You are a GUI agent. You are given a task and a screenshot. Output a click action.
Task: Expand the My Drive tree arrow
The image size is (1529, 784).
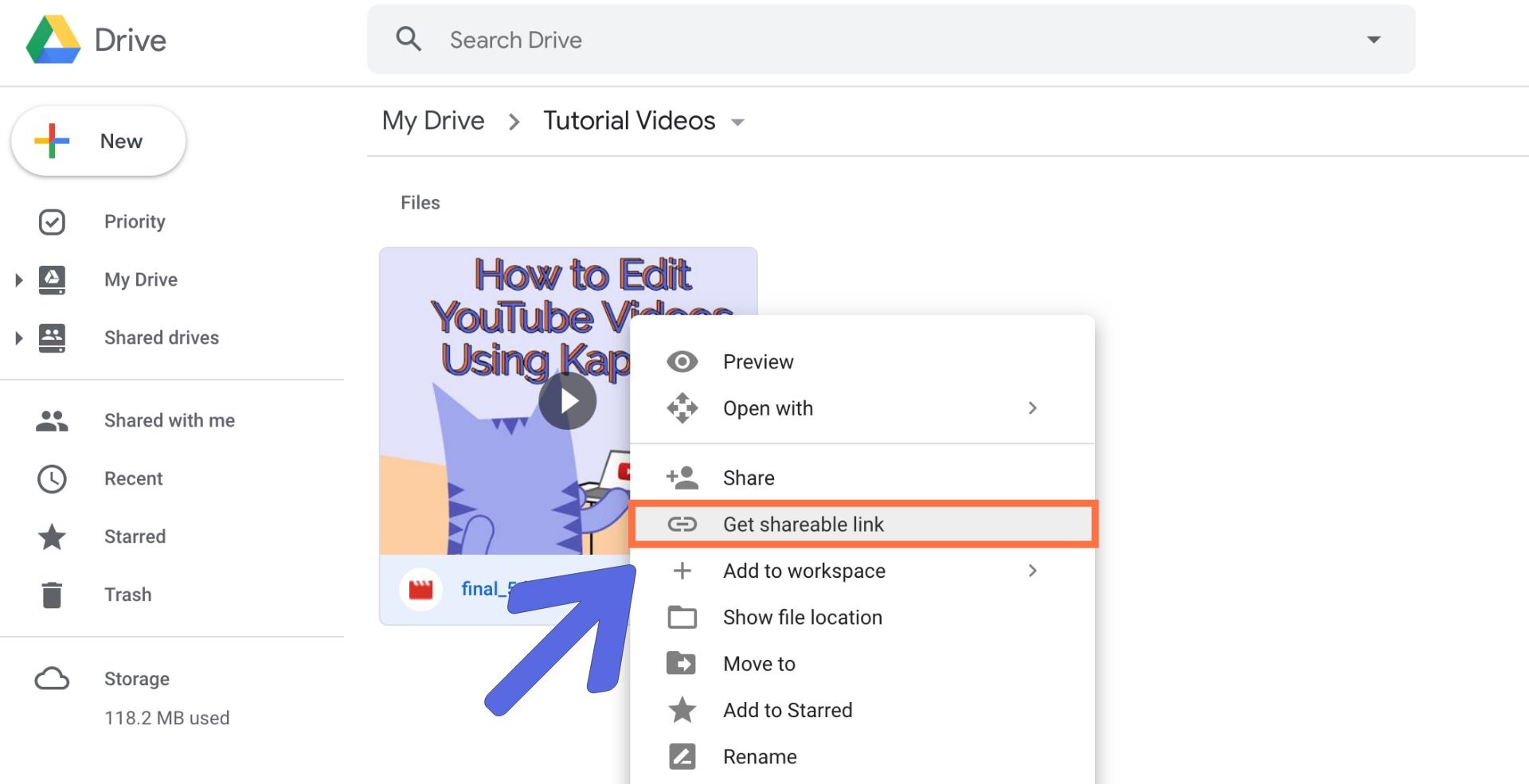(x=19, y=280)
